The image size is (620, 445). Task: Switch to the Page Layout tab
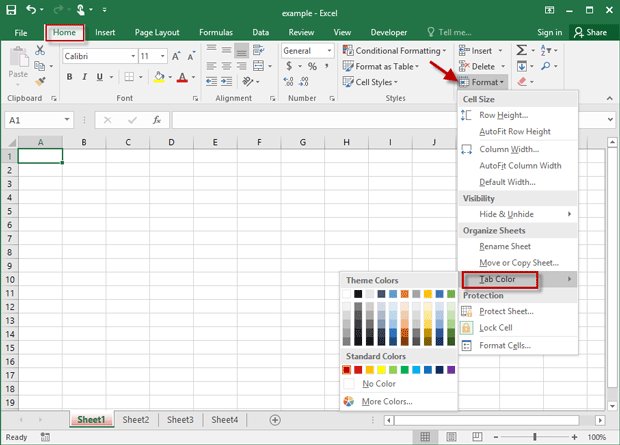tap(158, 32)
